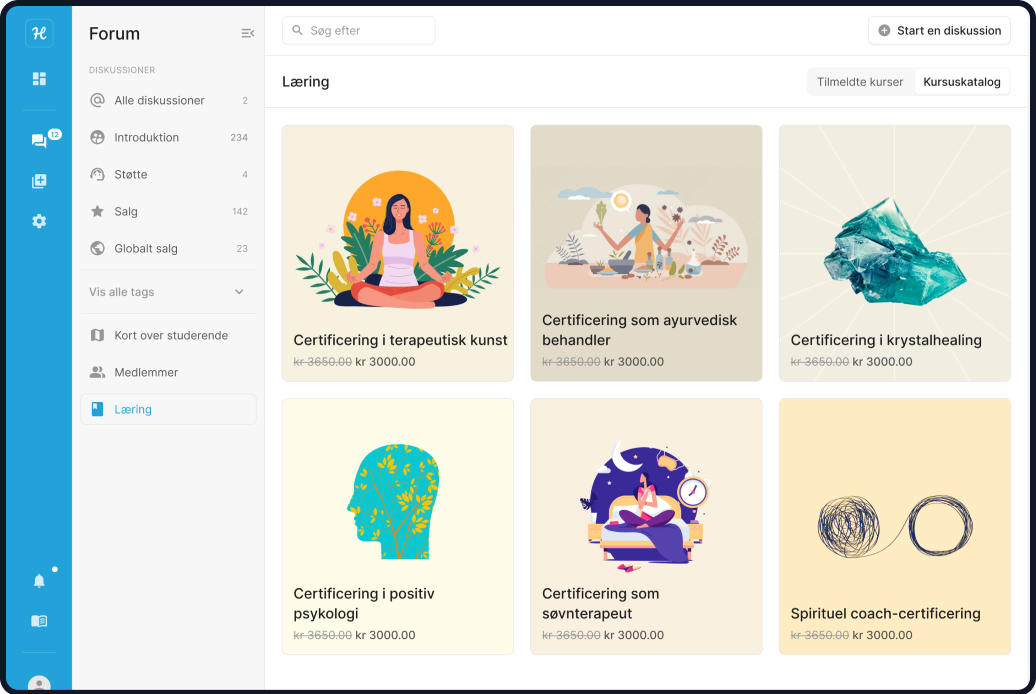Screen dimensions: 1036x694
Task: Click Start en diskussion button
Action: [x=939, y=31]
